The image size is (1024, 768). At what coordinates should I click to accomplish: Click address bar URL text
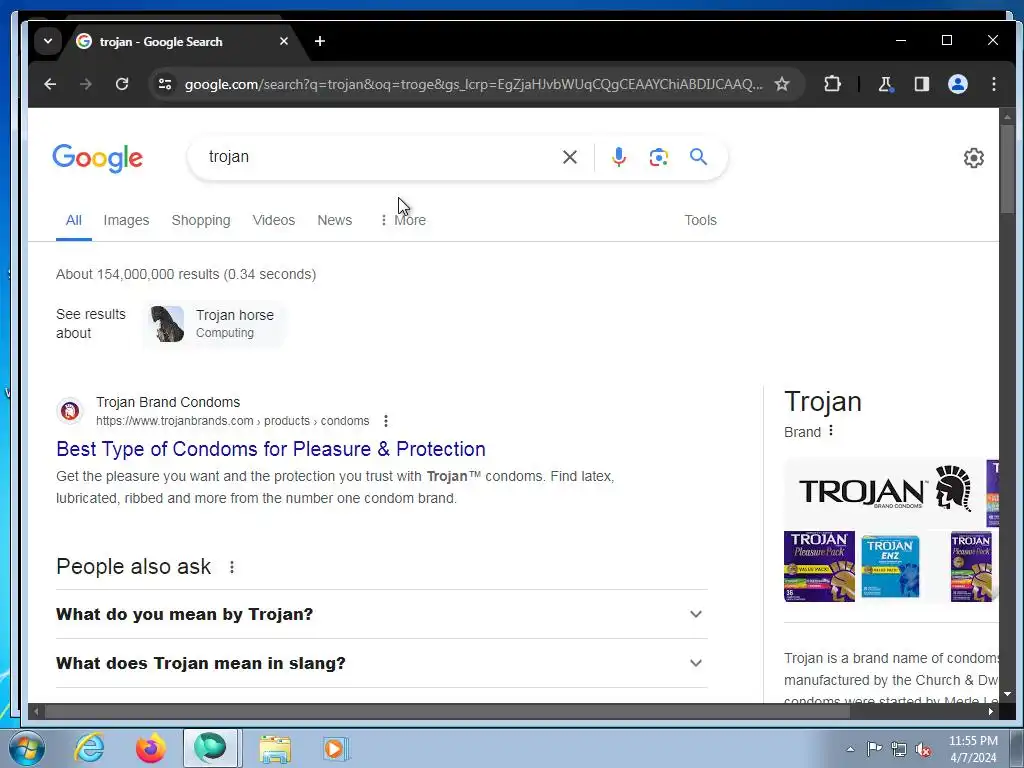pos(473,84)
